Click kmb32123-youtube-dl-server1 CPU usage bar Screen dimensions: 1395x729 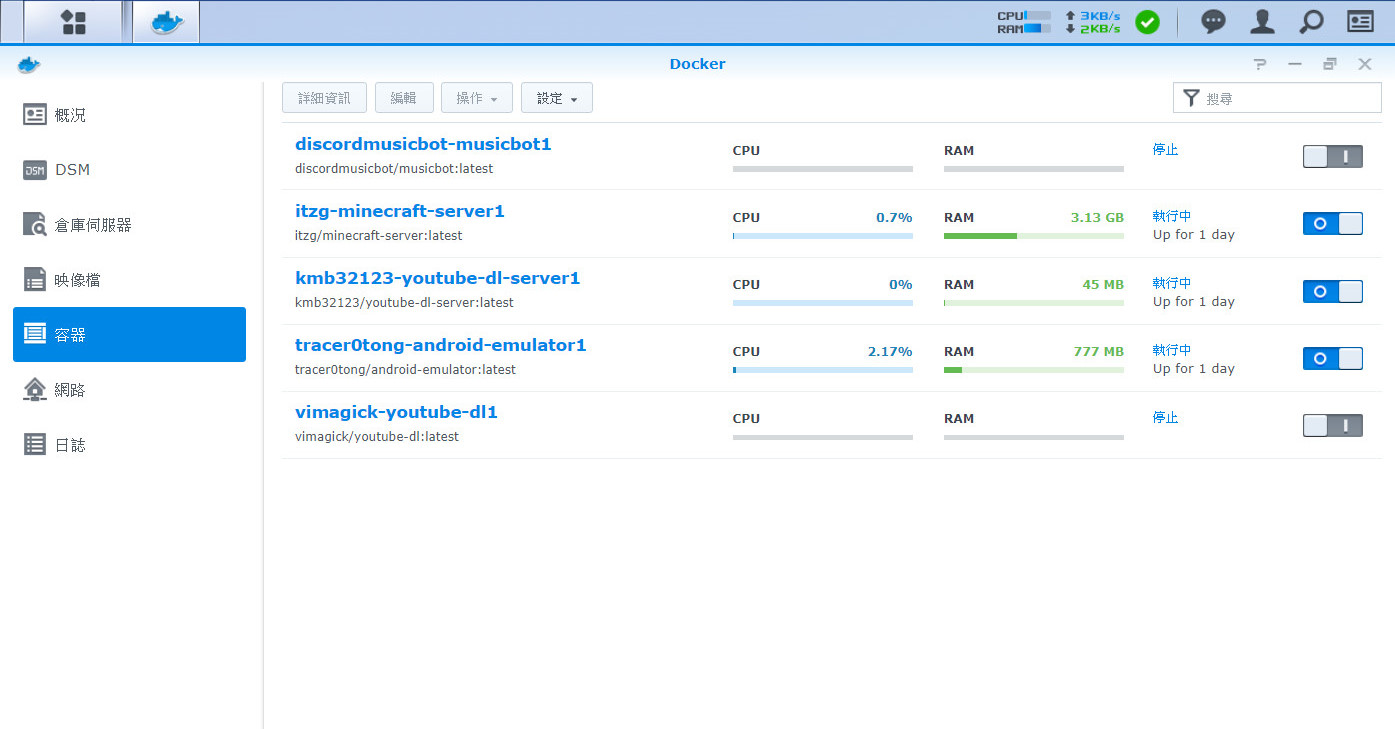[823, 303]
